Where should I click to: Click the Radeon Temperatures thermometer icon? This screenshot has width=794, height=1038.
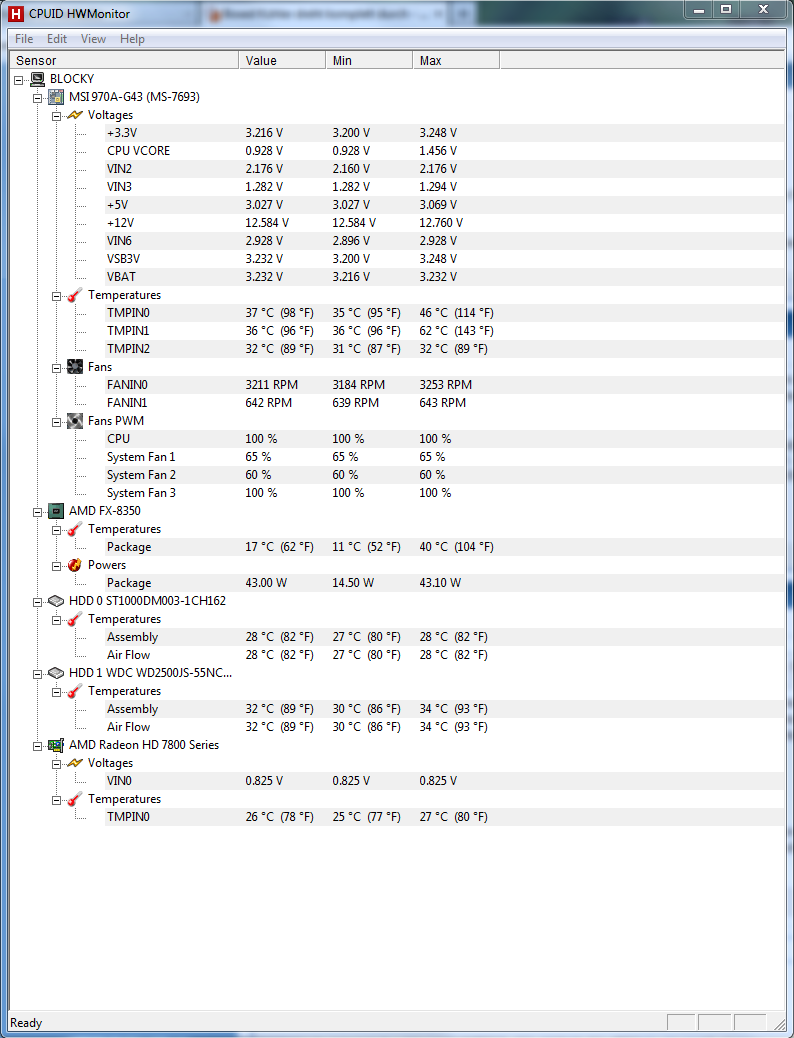75,799
